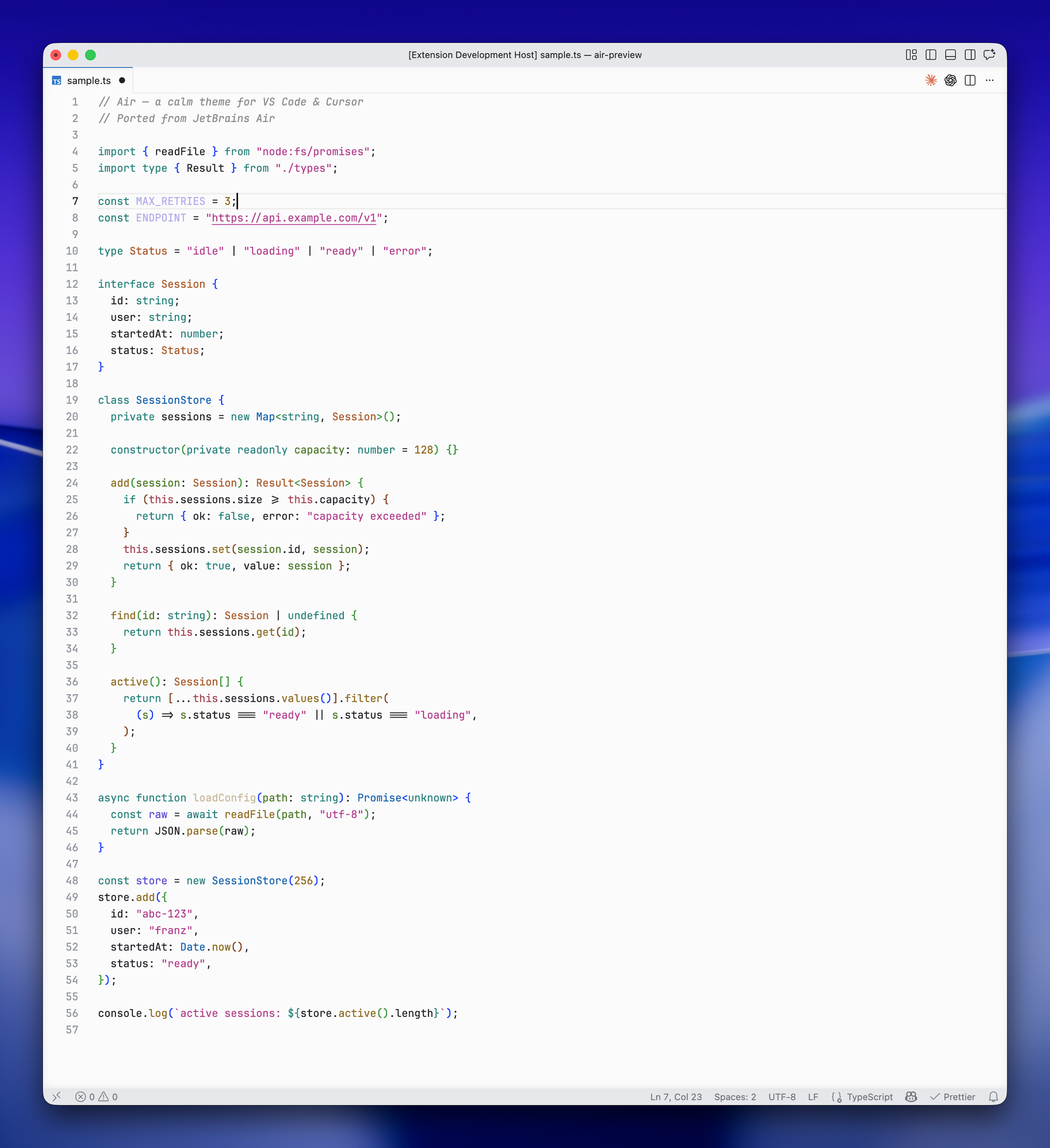Viewport: 1050px width, 1148px height.
Task: Click the SessionStore class name on line 19
Action: (174, 400)
